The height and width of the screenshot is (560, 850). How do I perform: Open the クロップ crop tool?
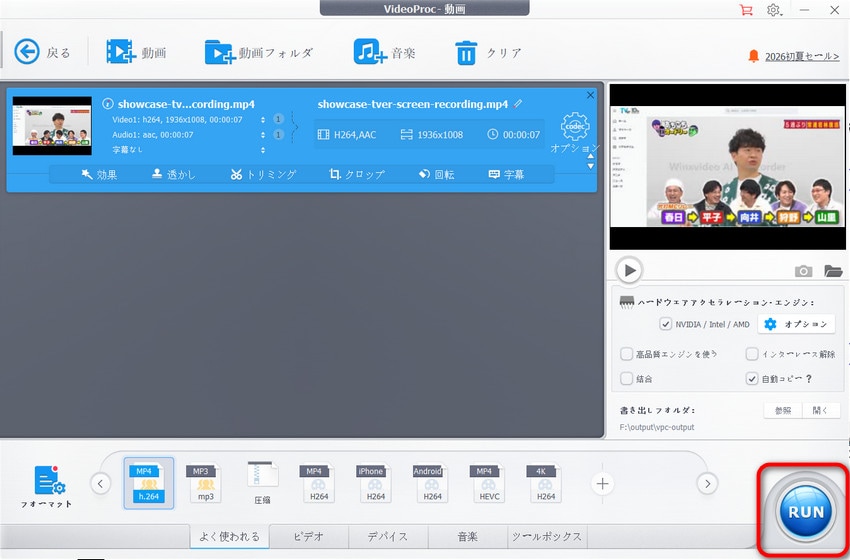pyautogui.click(x=357, y=174)
